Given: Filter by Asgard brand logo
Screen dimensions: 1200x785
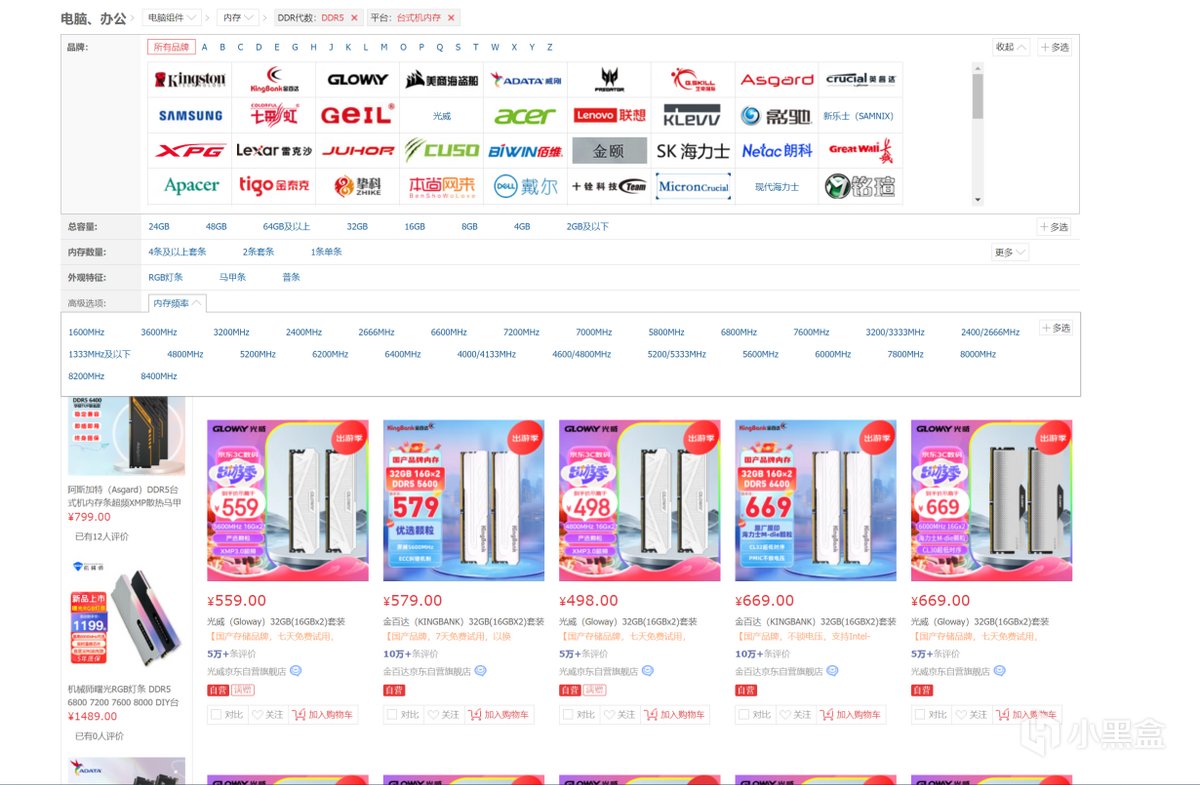Looking at the screenshot, I should [x=777, y=80].
